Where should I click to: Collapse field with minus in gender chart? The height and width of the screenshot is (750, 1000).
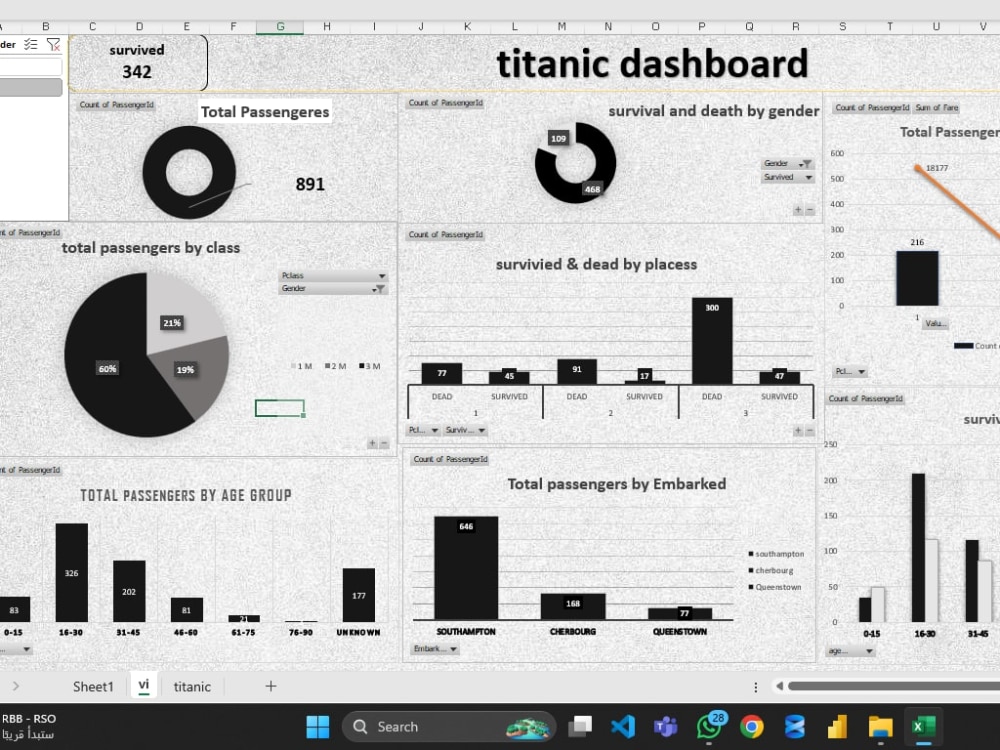(x=810, y=210)
